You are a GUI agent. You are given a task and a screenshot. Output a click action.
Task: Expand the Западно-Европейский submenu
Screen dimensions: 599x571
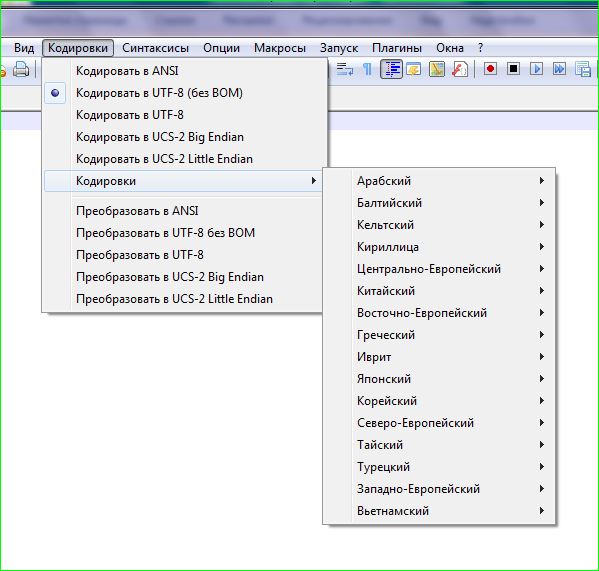(x=439, y=489)
